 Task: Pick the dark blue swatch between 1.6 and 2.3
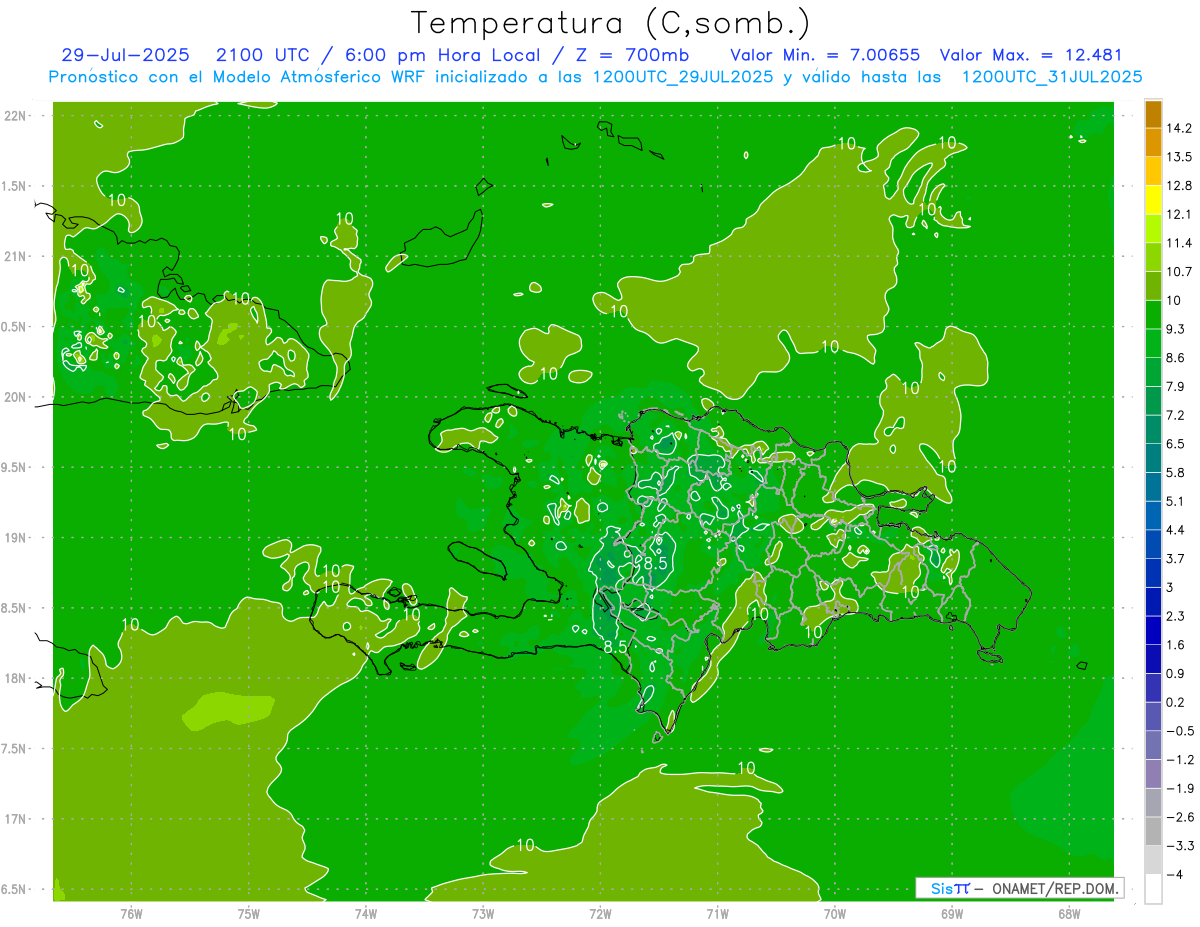(x=1153, y=630)
